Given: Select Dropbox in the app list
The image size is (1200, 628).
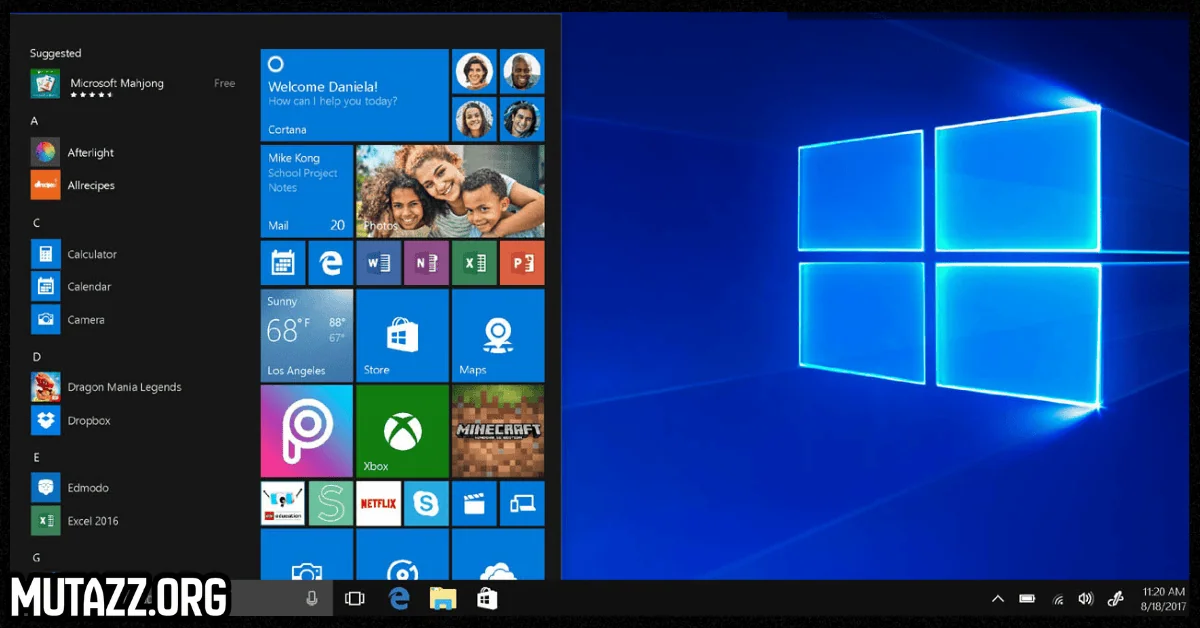Looking at the screenshot, I should (x=88, y=421).
